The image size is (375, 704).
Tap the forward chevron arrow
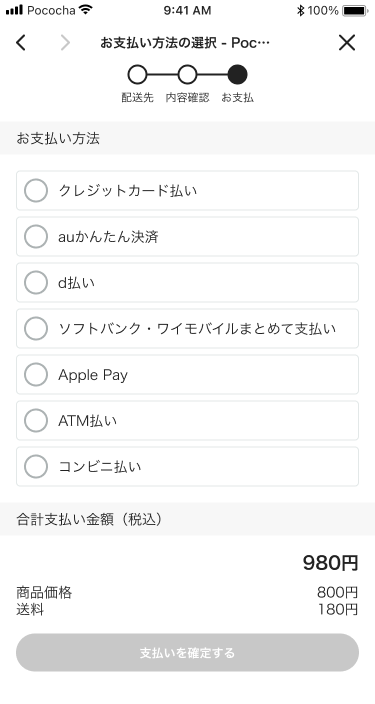click(66, 43)
